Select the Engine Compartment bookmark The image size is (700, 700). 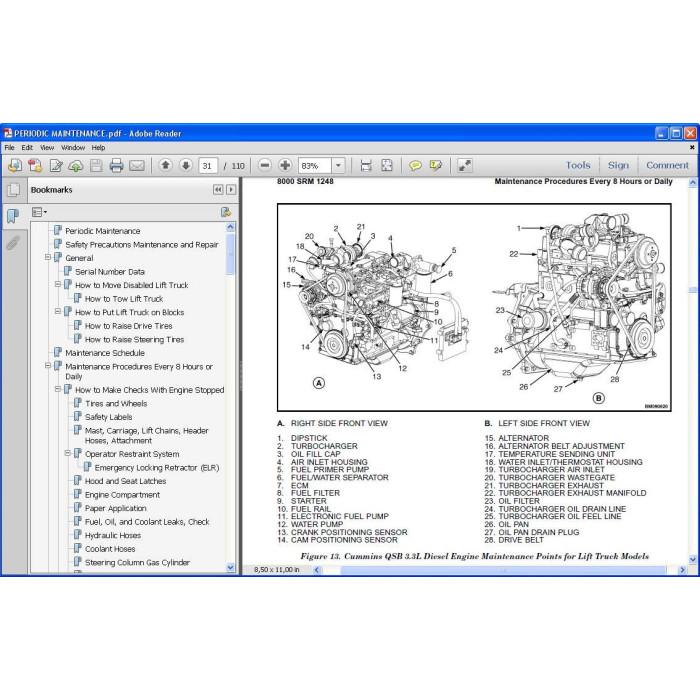[x=122, y=495]
